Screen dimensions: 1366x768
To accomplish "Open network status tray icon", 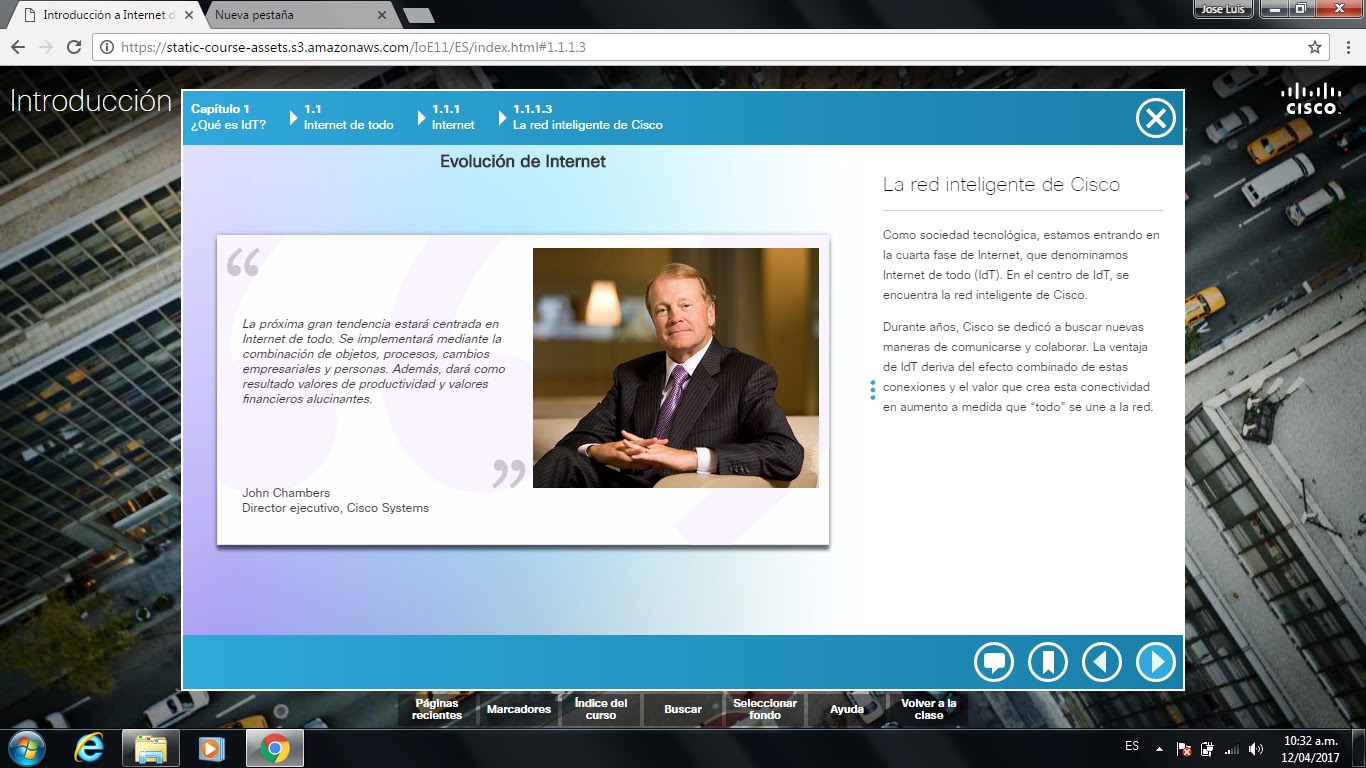I will coord(1231,748).
